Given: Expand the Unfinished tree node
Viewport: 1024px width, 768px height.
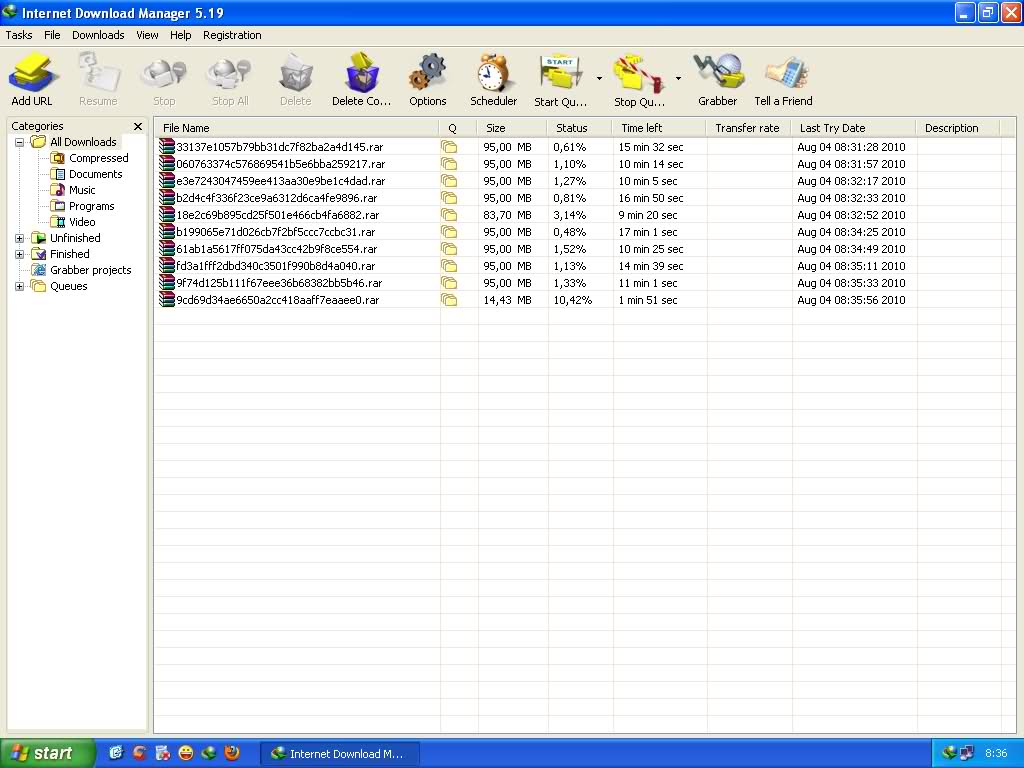Looking at the screenshot, I should click(x=20, y=238).
